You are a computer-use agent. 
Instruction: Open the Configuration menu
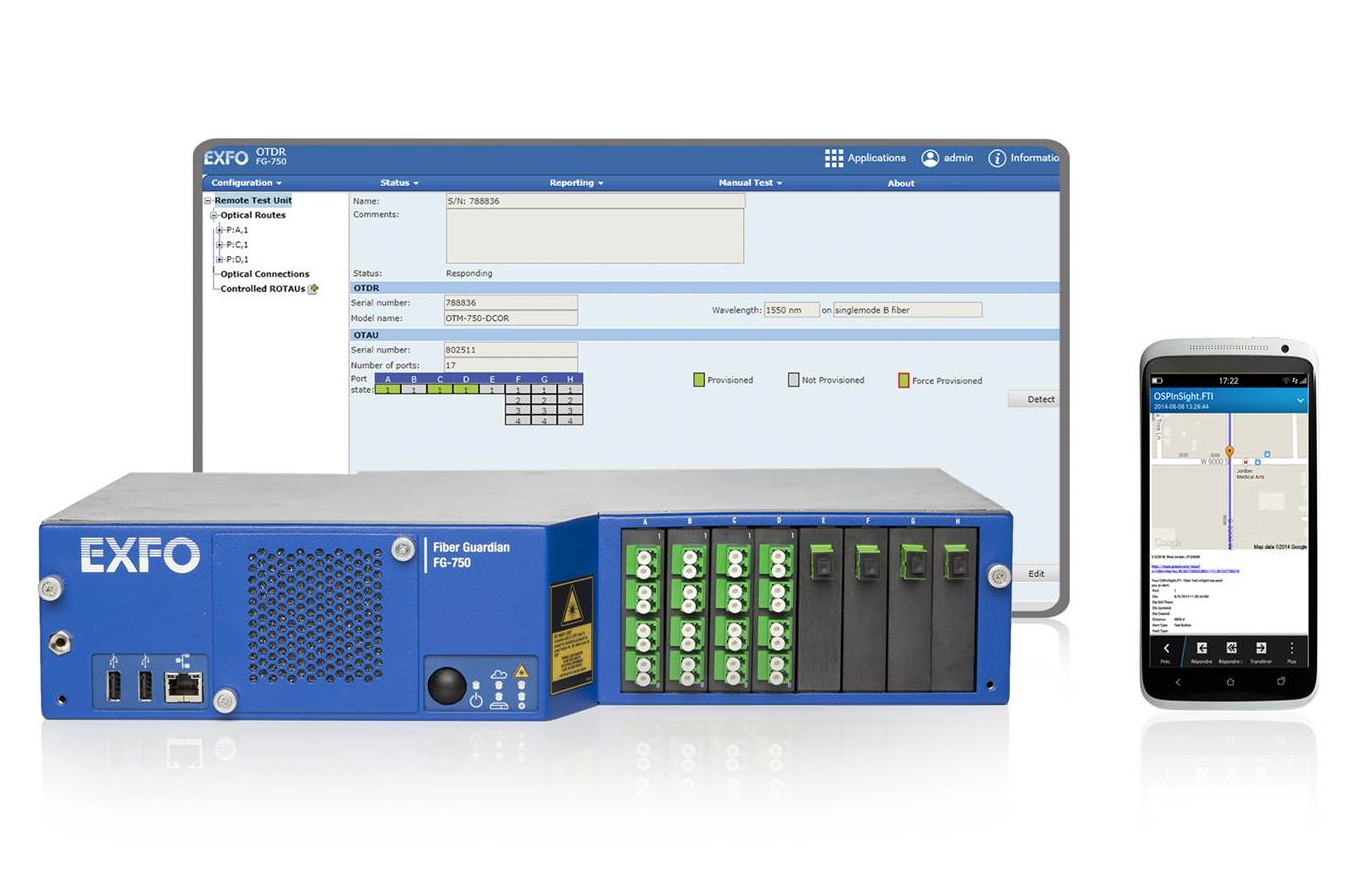(246, 183)
